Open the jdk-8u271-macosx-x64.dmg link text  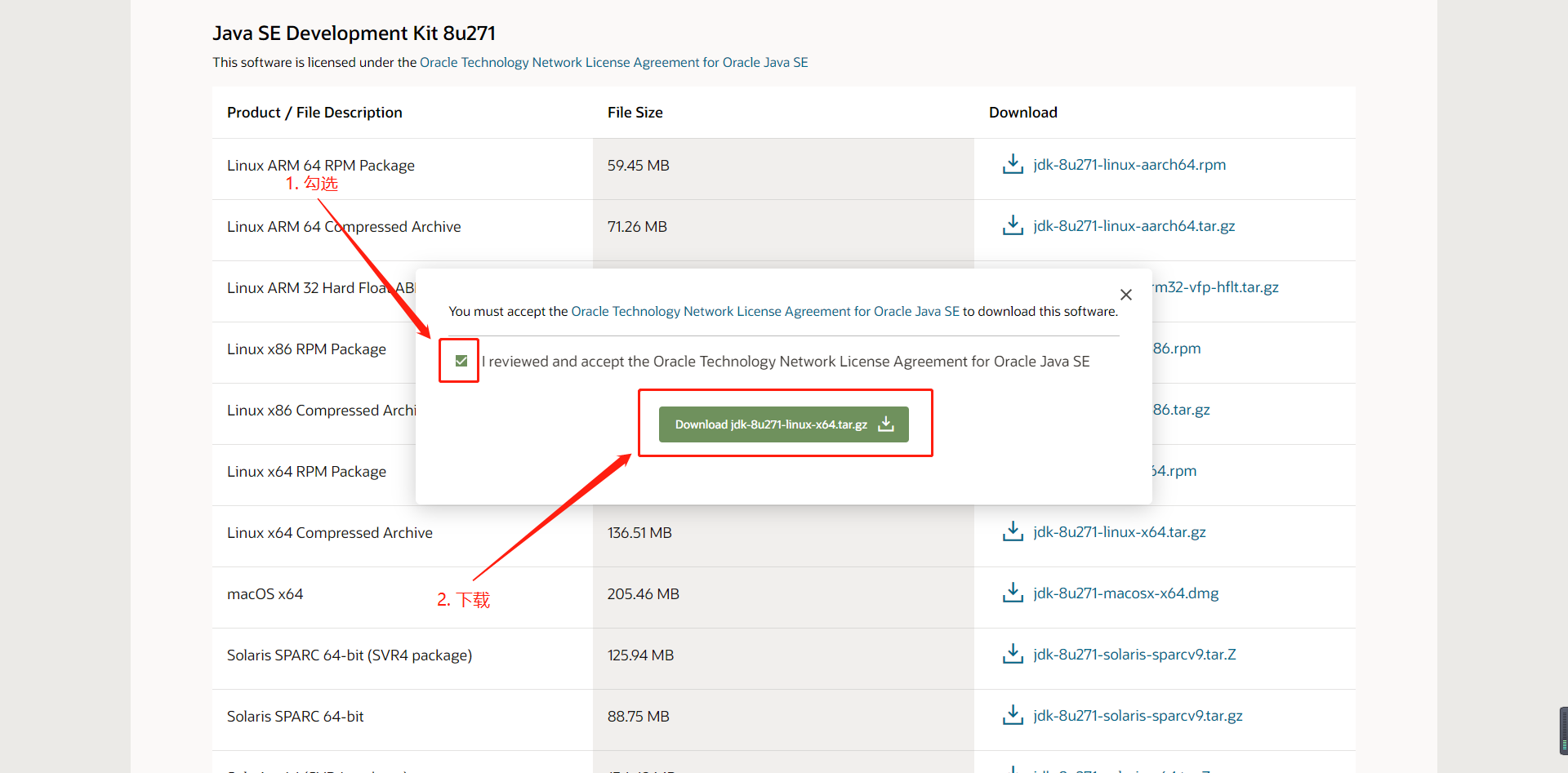[1126, 593]
